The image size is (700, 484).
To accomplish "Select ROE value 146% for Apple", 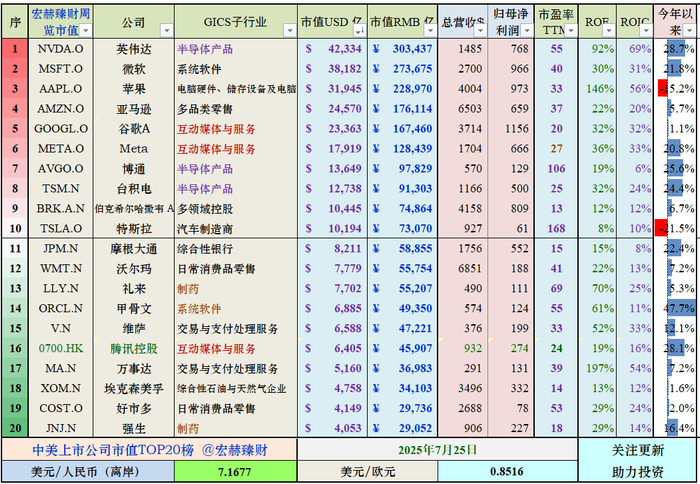I will click(598, 88).
